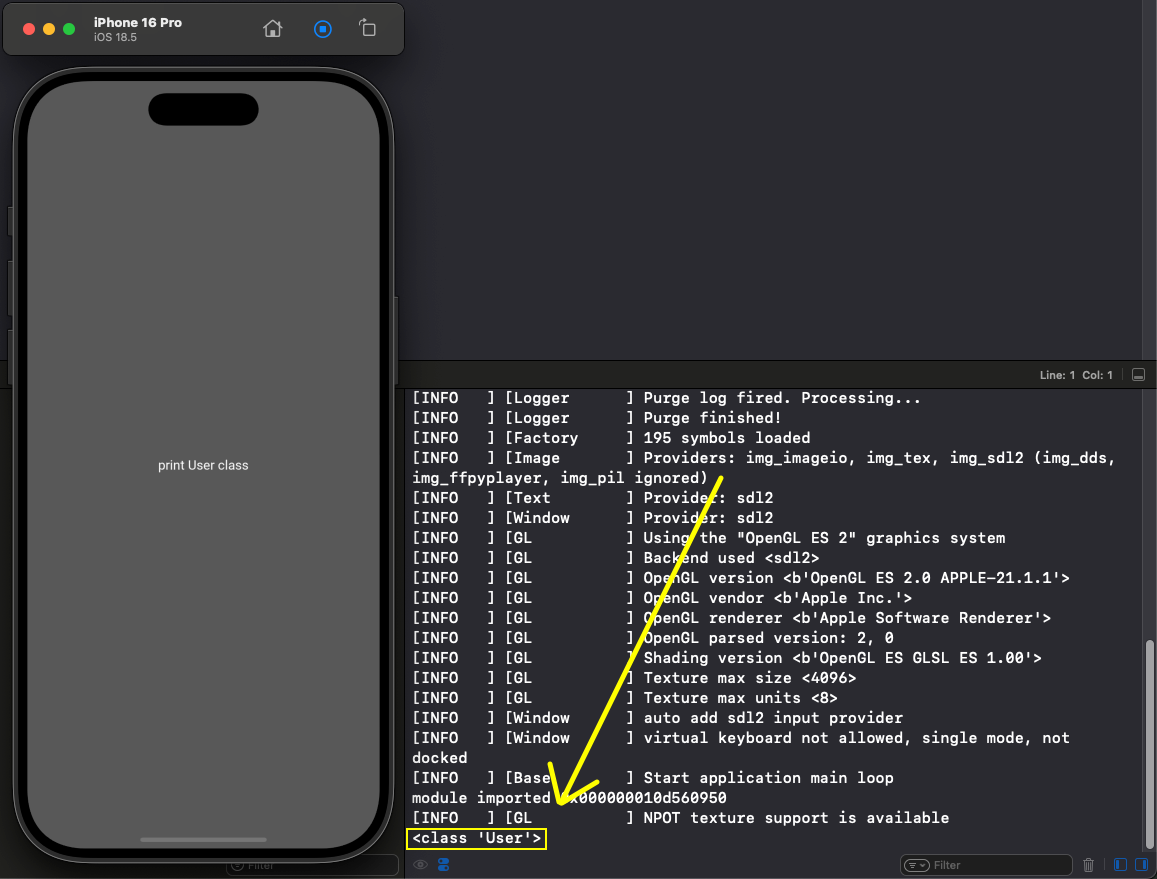
Task: Toggle the console pane button at far right
Action: pos(1142,864)
